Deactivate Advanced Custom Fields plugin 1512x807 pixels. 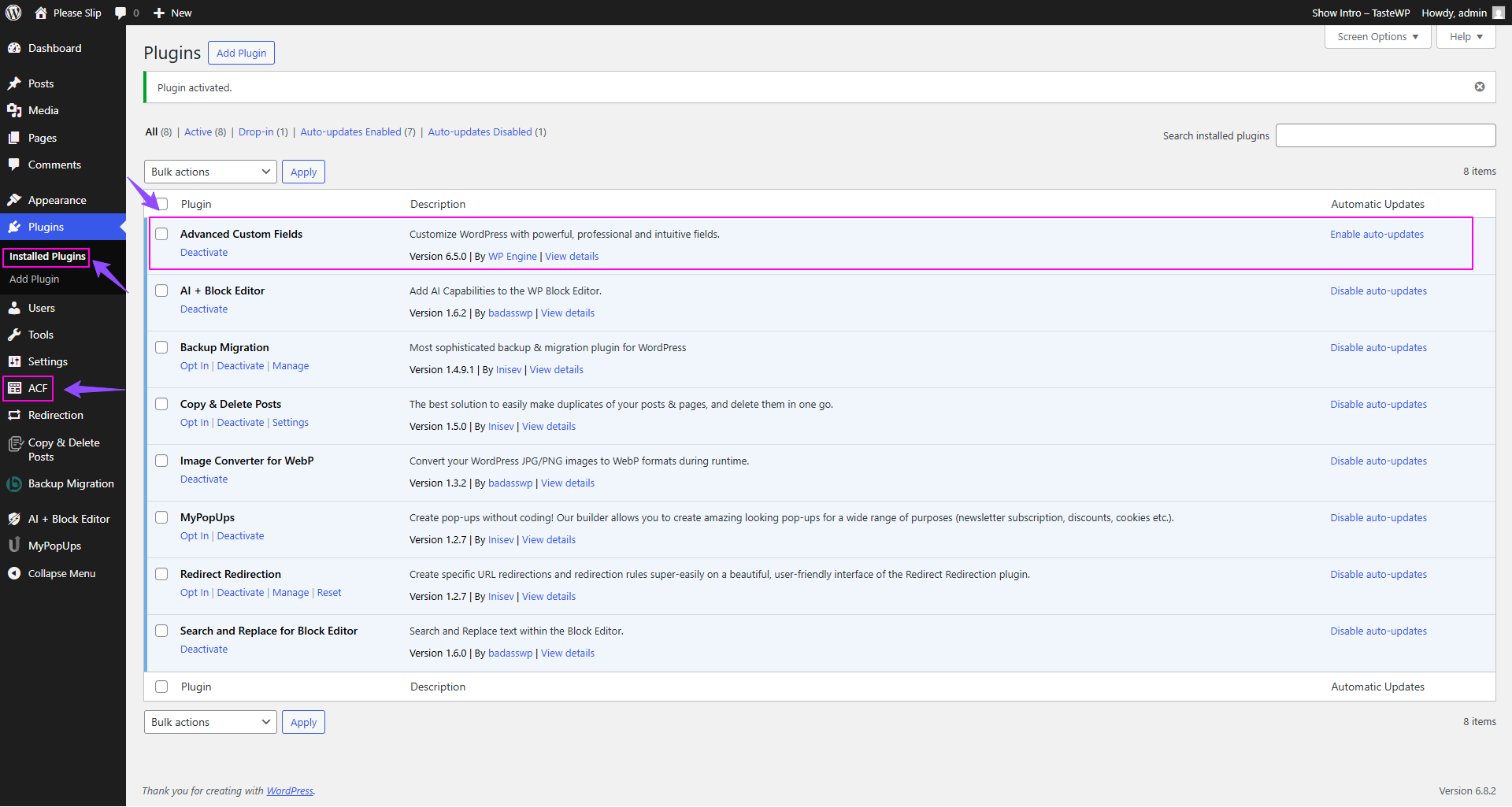click(204, 253)
